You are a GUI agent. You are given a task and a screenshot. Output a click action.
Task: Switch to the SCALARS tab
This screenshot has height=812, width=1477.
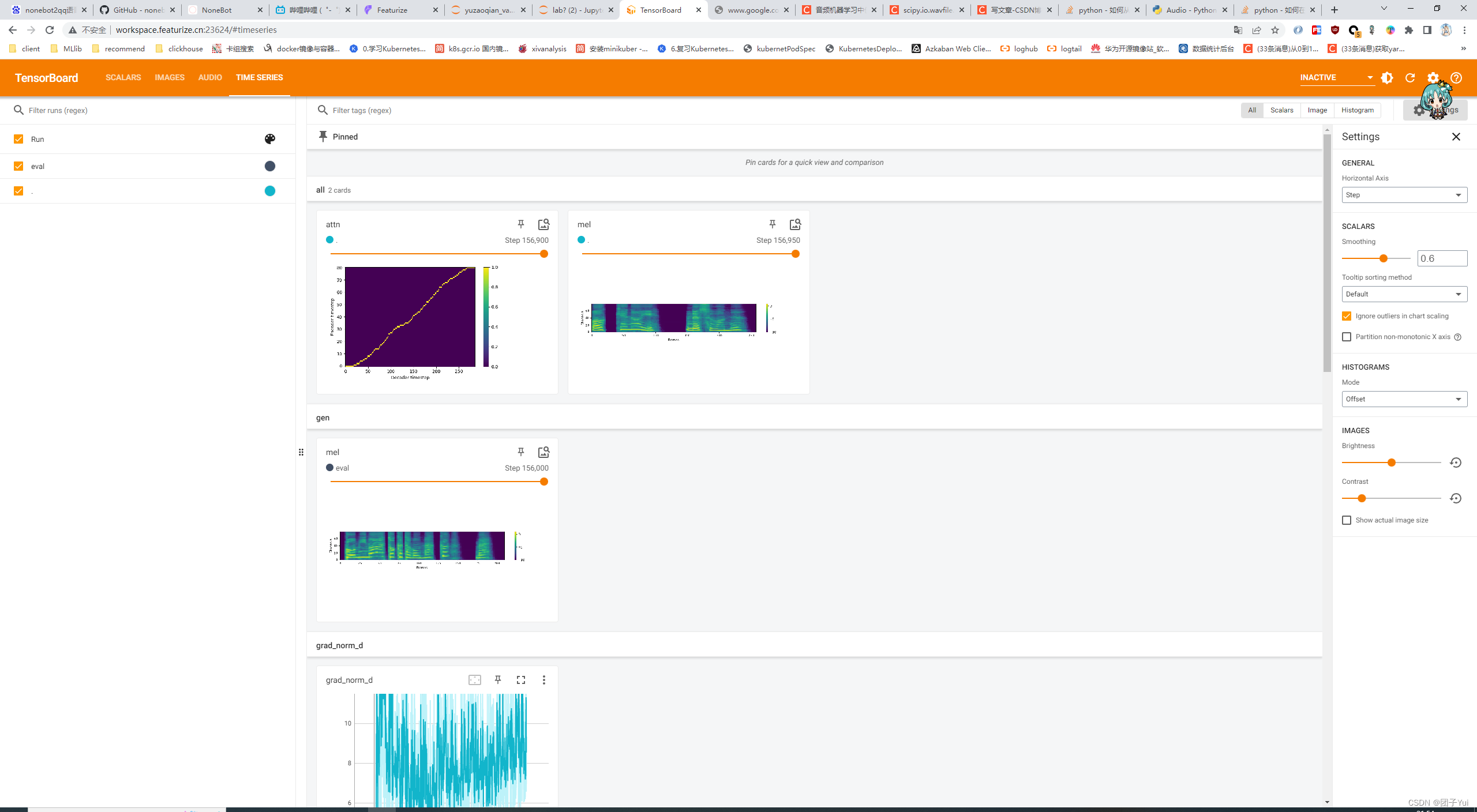pyautogui.click(x=123, y=77)
